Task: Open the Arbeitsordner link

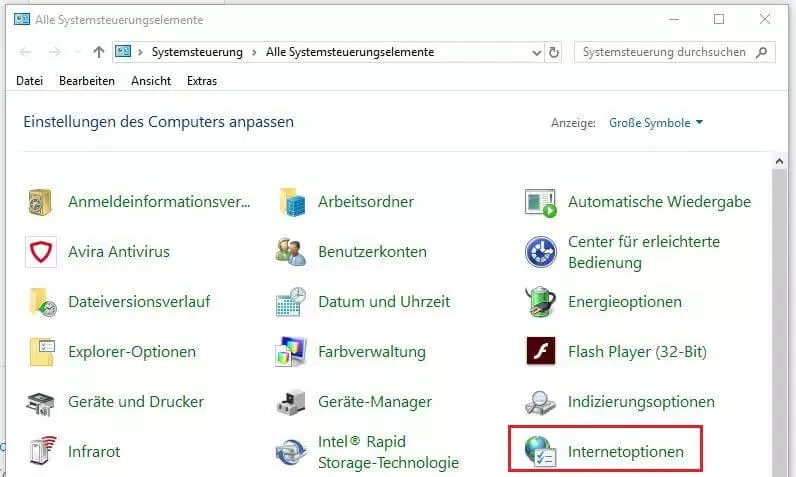Action: click(366, 201)
